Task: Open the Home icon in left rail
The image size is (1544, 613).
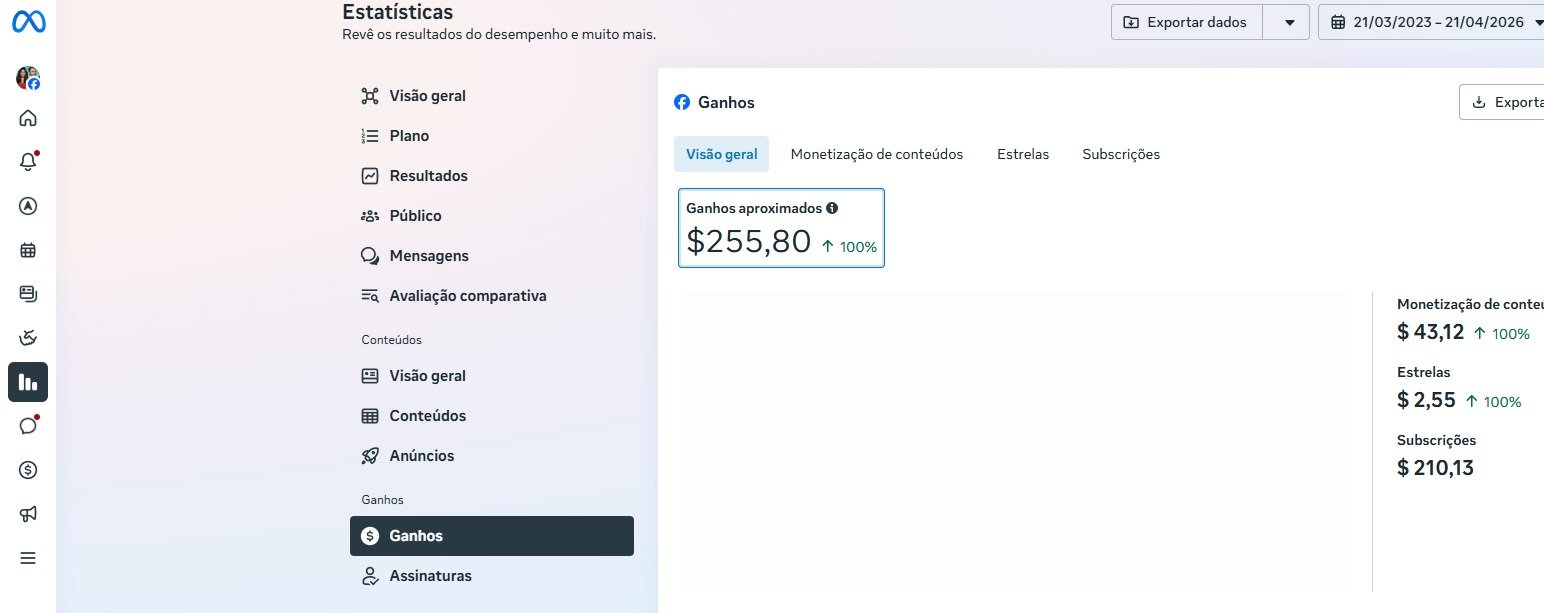Action: tap(28, 118)
